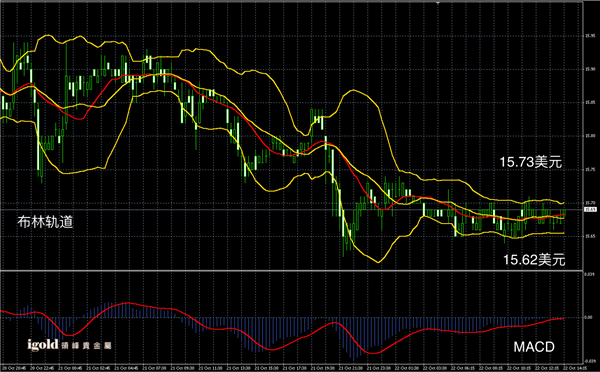Click the small chart-shift triangle at top

[x=438, y=2]
